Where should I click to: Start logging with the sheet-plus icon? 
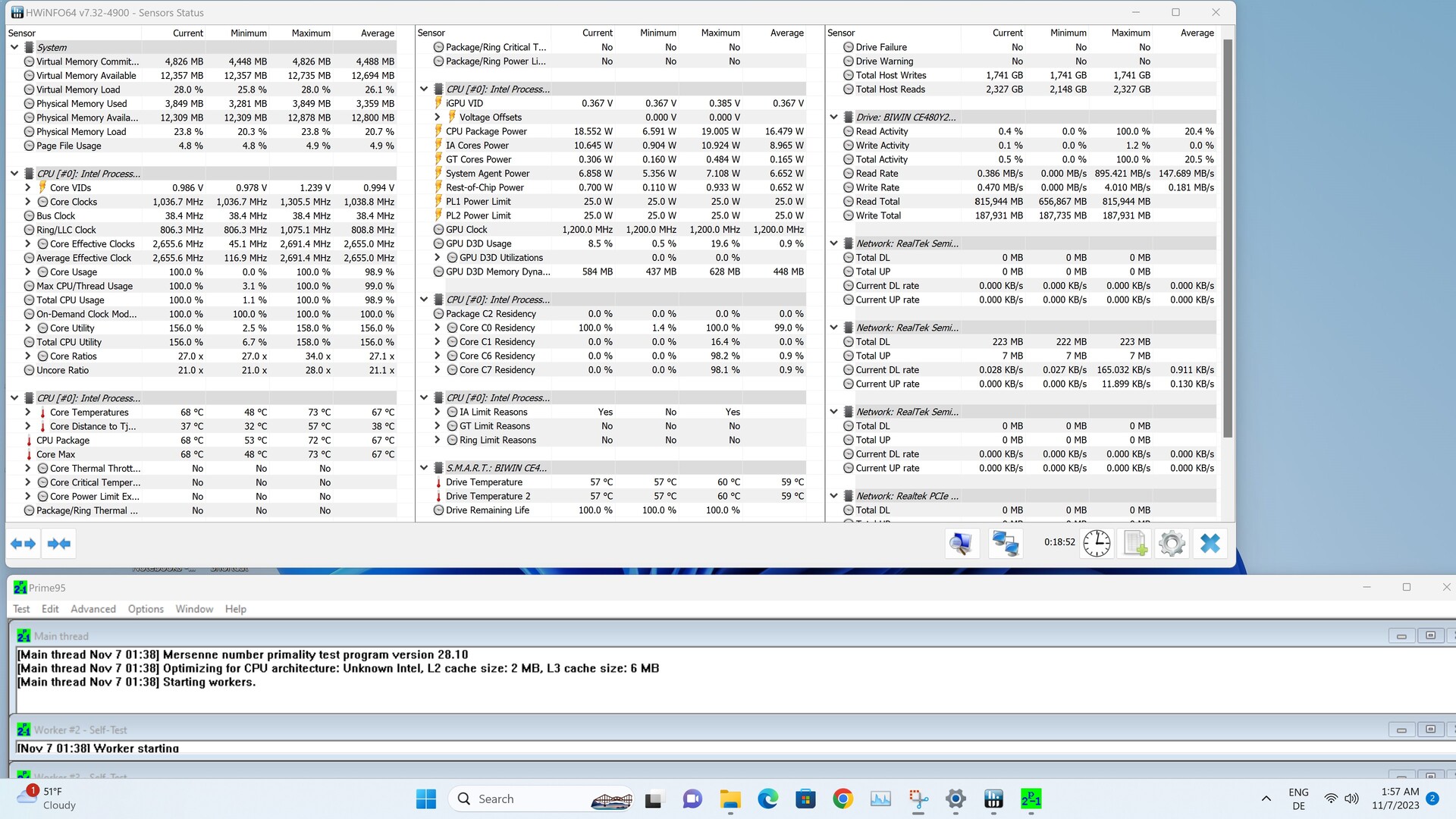[x=1134, y=543]
